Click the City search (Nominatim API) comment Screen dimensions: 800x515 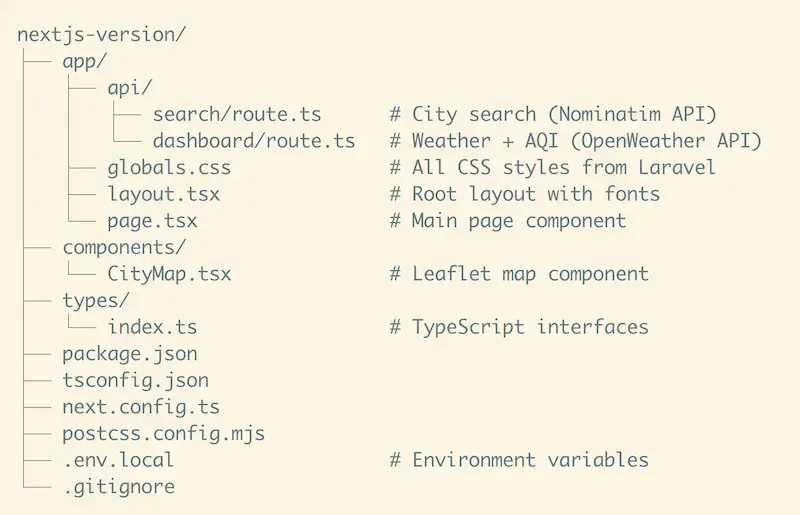[x=553, y=114]
